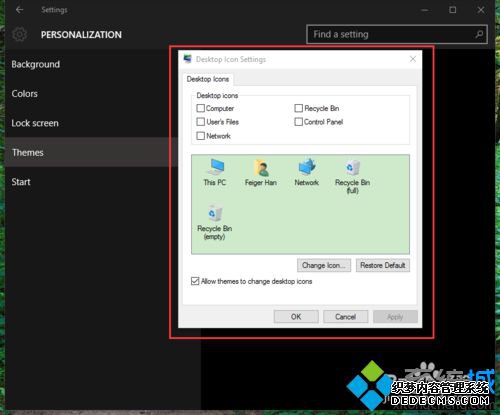This screenshot has width=500, height=415.
Task: Click the back arrow in Settings window
Action: click(19, 10)
